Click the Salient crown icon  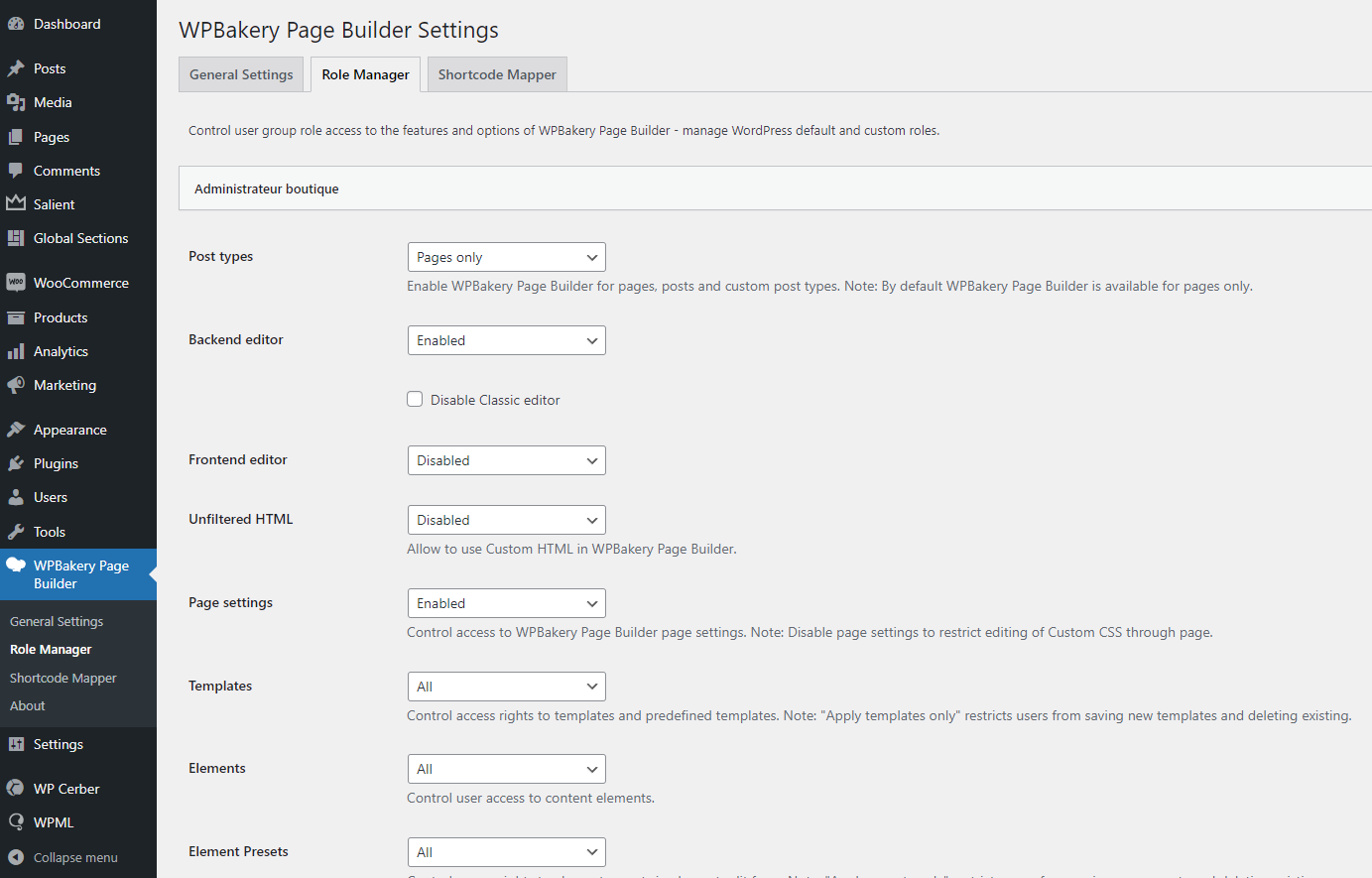(16, 204)
